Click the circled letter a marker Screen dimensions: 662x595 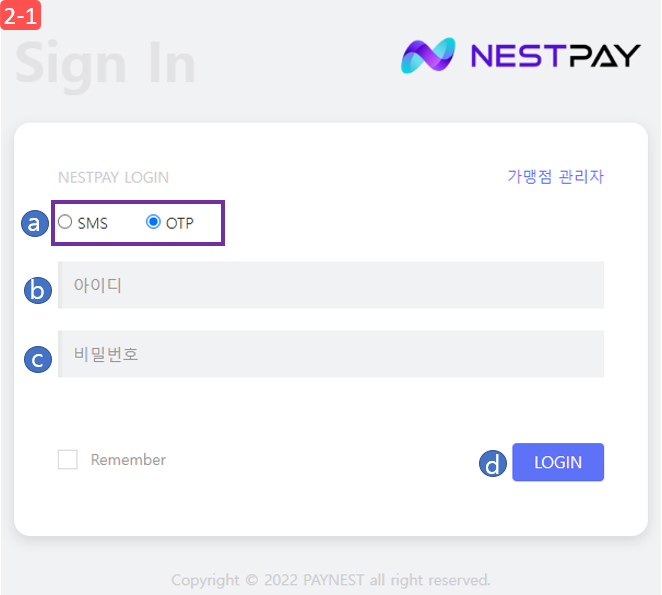(x=35, y=223)
